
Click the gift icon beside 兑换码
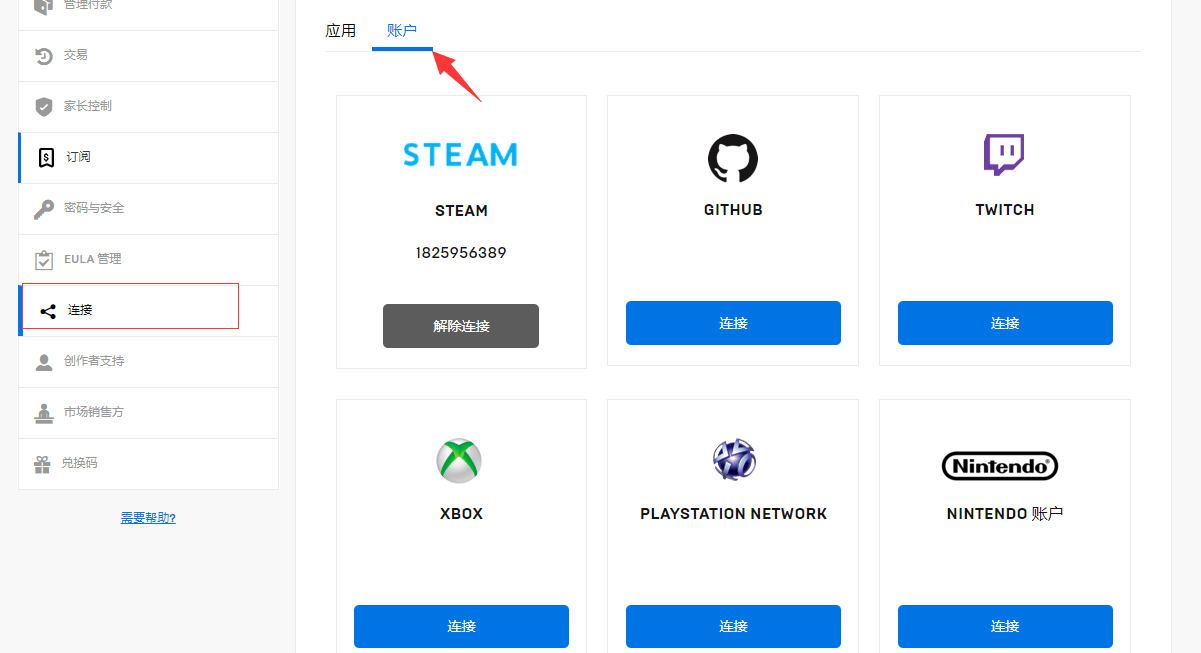[42, 464]
